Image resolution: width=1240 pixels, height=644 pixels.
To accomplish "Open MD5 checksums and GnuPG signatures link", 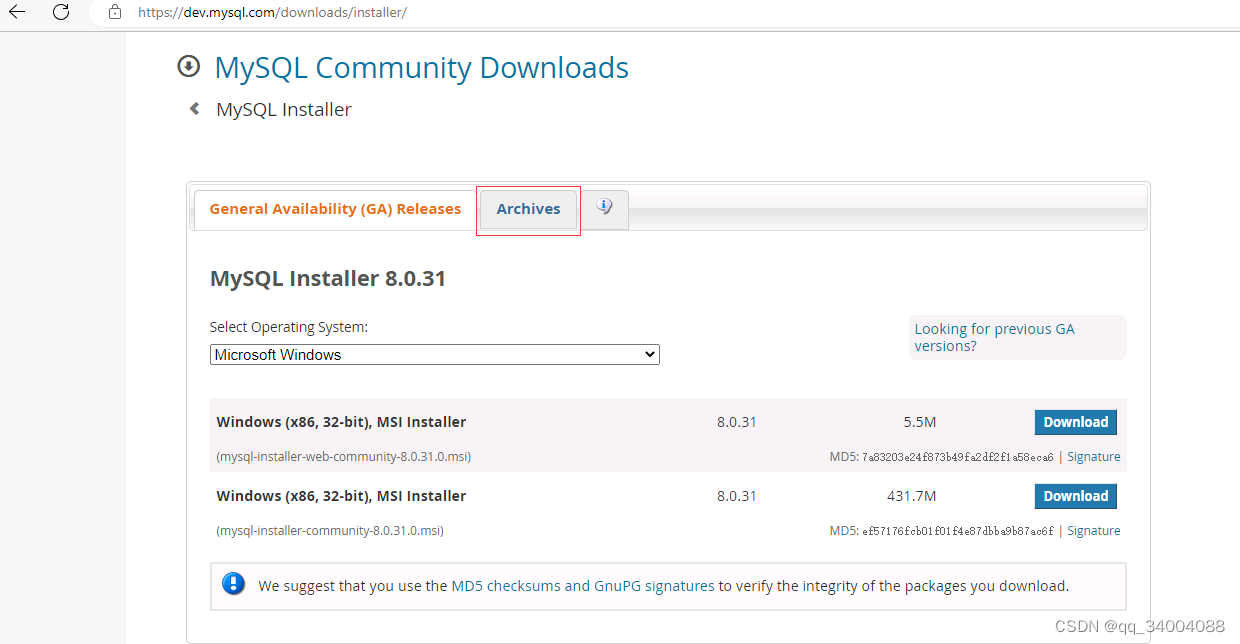I will click(583, 586).
